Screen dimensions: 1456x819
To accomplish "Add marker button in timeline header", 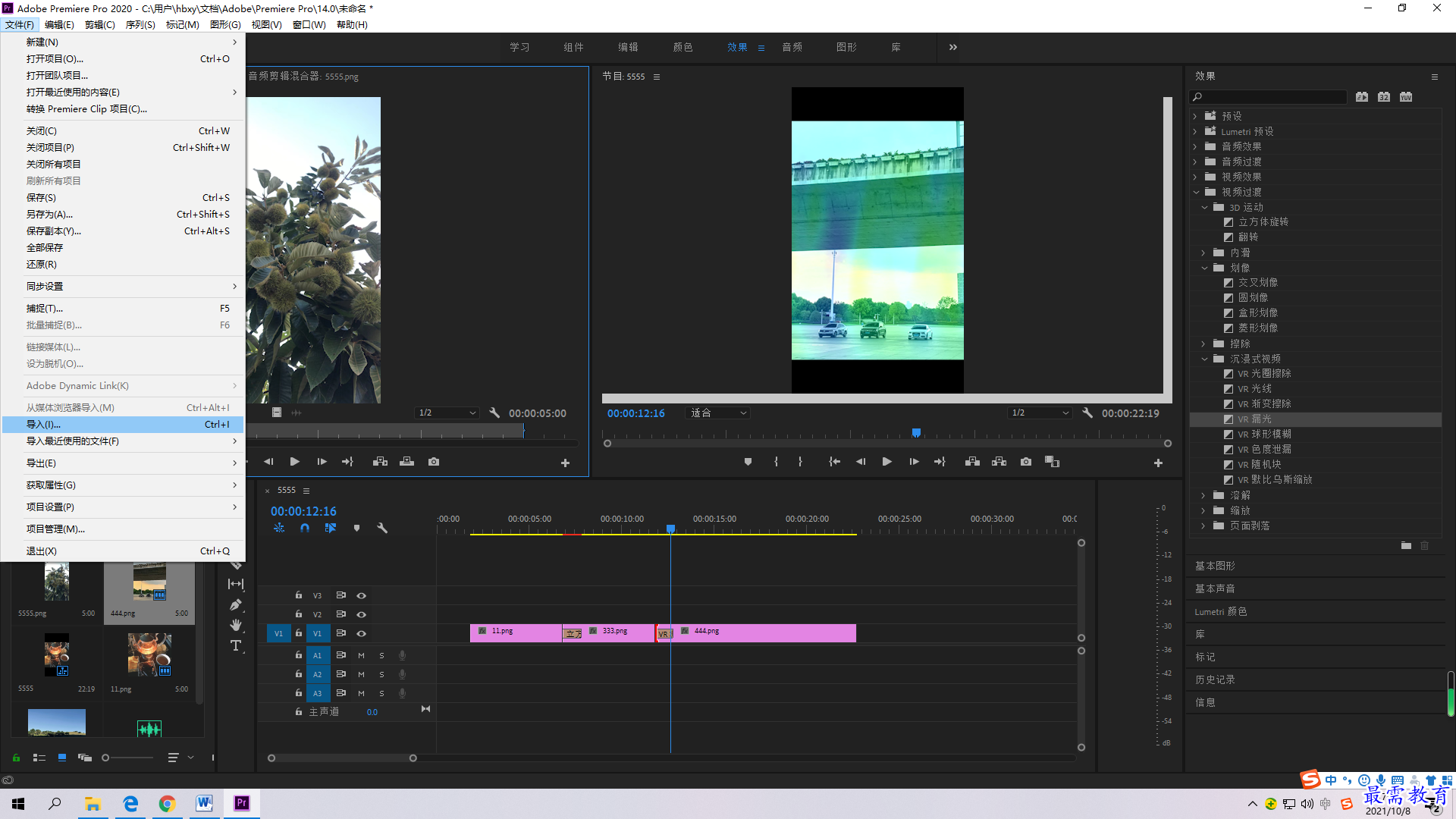I will pyautogui.click(x=356, y=528).
